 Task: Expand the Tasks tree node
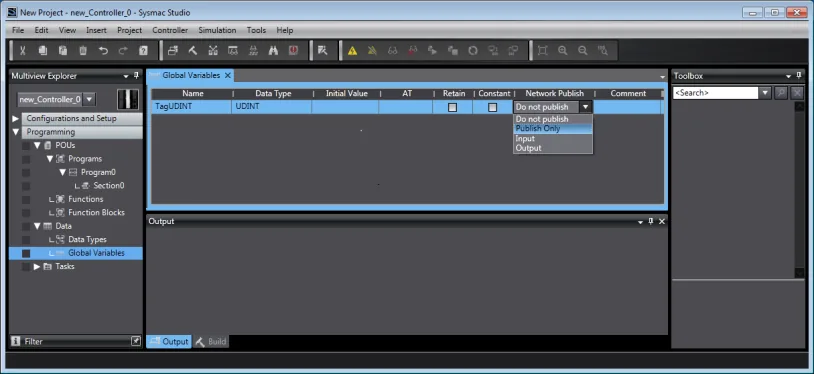pyautogui.click(x=37, y=266)
